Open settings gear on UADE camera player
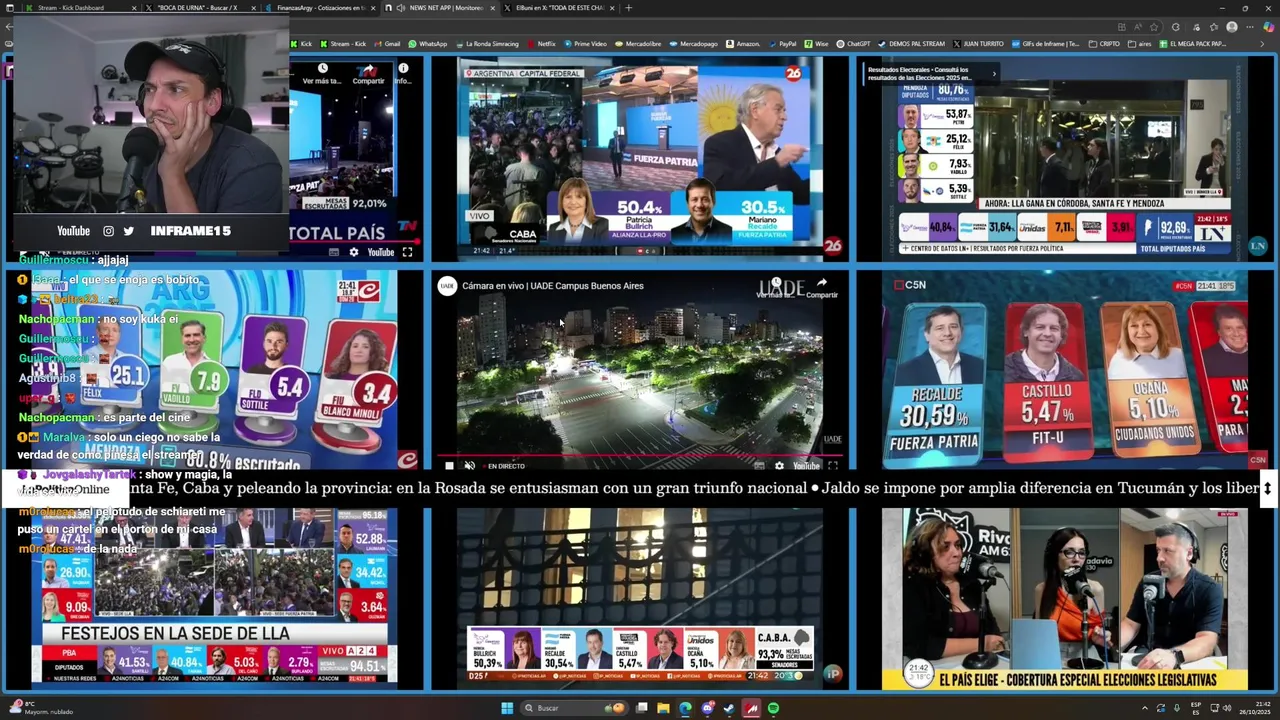Image resolution: width=1280 pixels, height=720 pixels. pos(779,466)
